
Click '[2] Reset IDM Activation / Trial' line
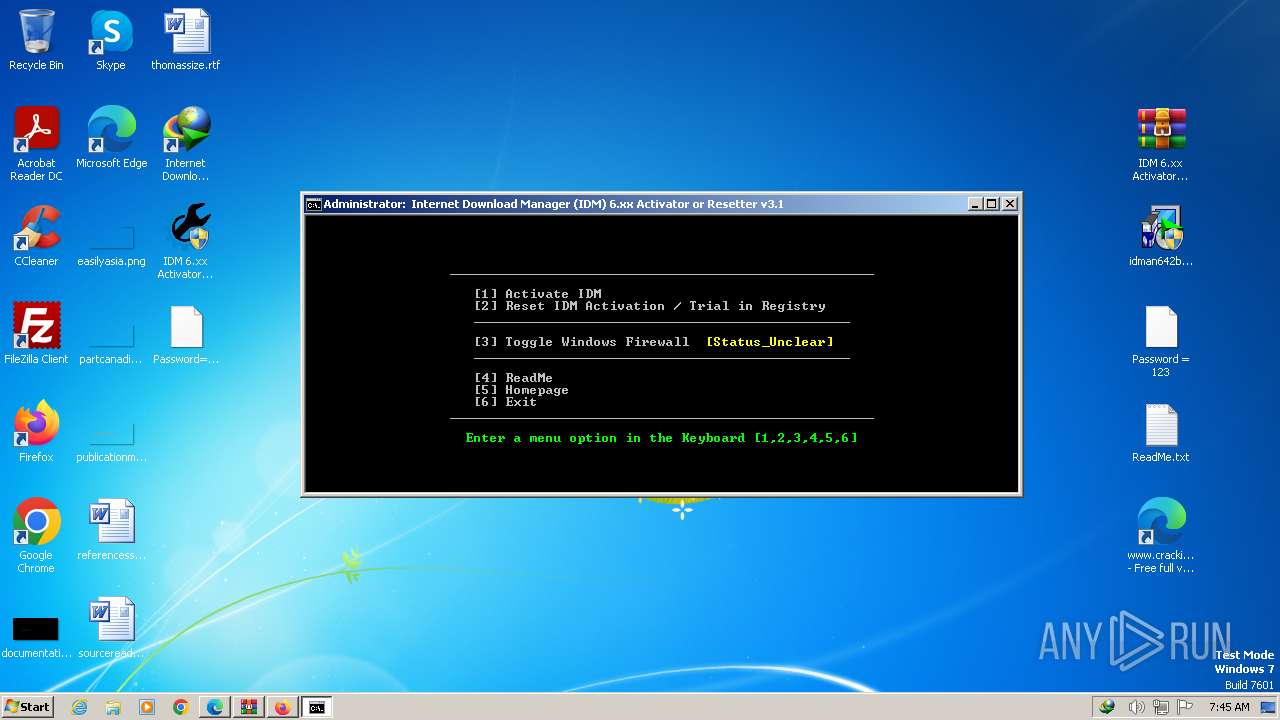pos(650,306)
